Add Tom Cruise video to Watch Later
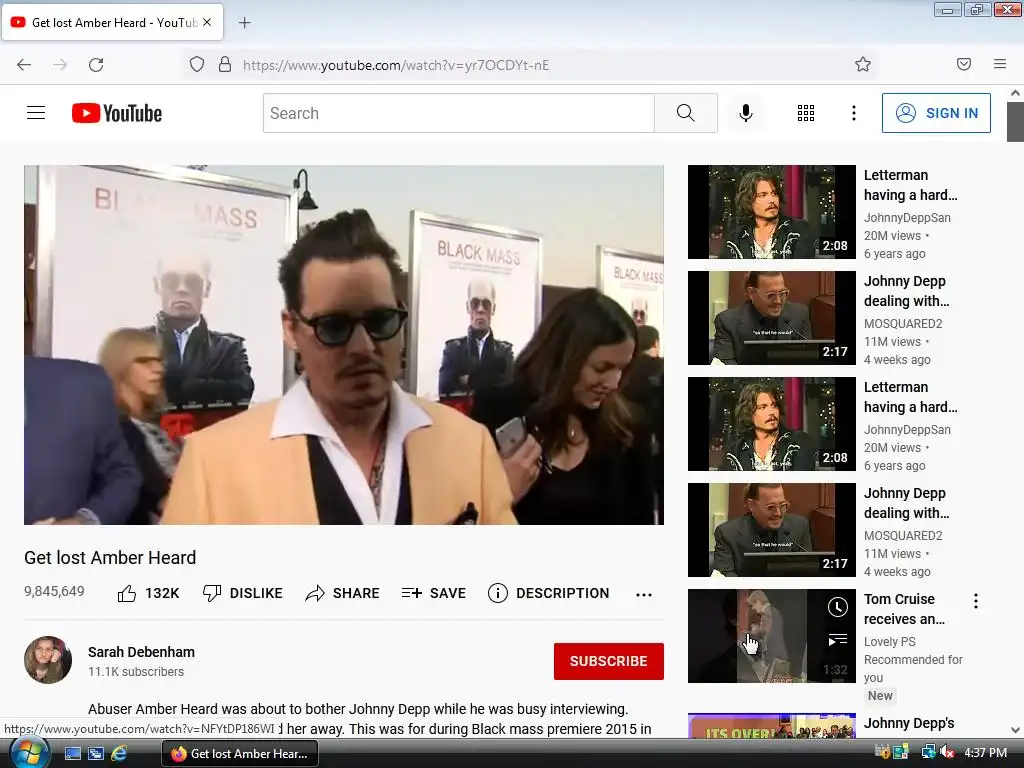This screenshot has width=1024, height=768. (837, 607)
